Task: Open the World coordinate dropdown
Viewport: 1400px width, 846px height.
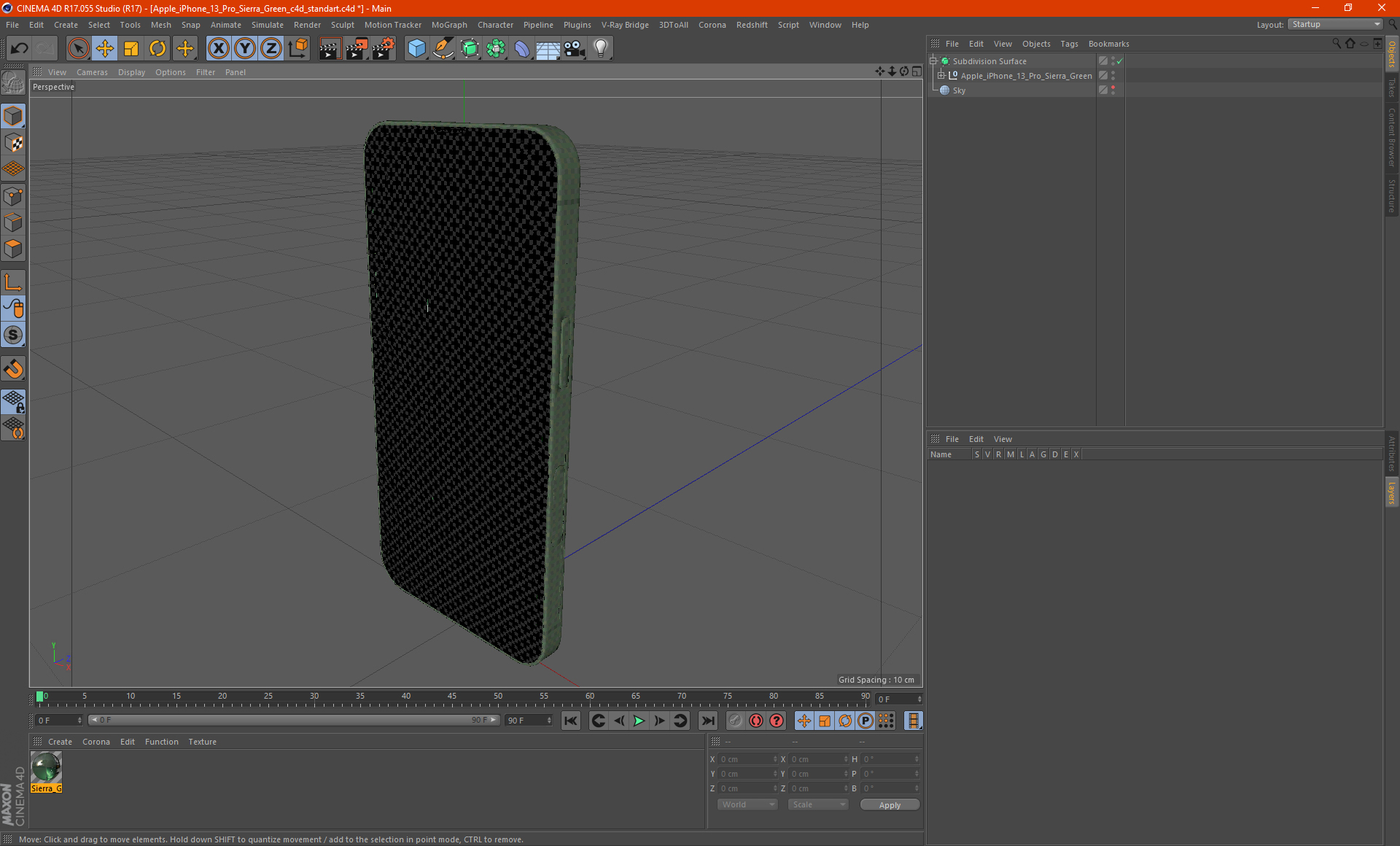Action: click(747, 804)
